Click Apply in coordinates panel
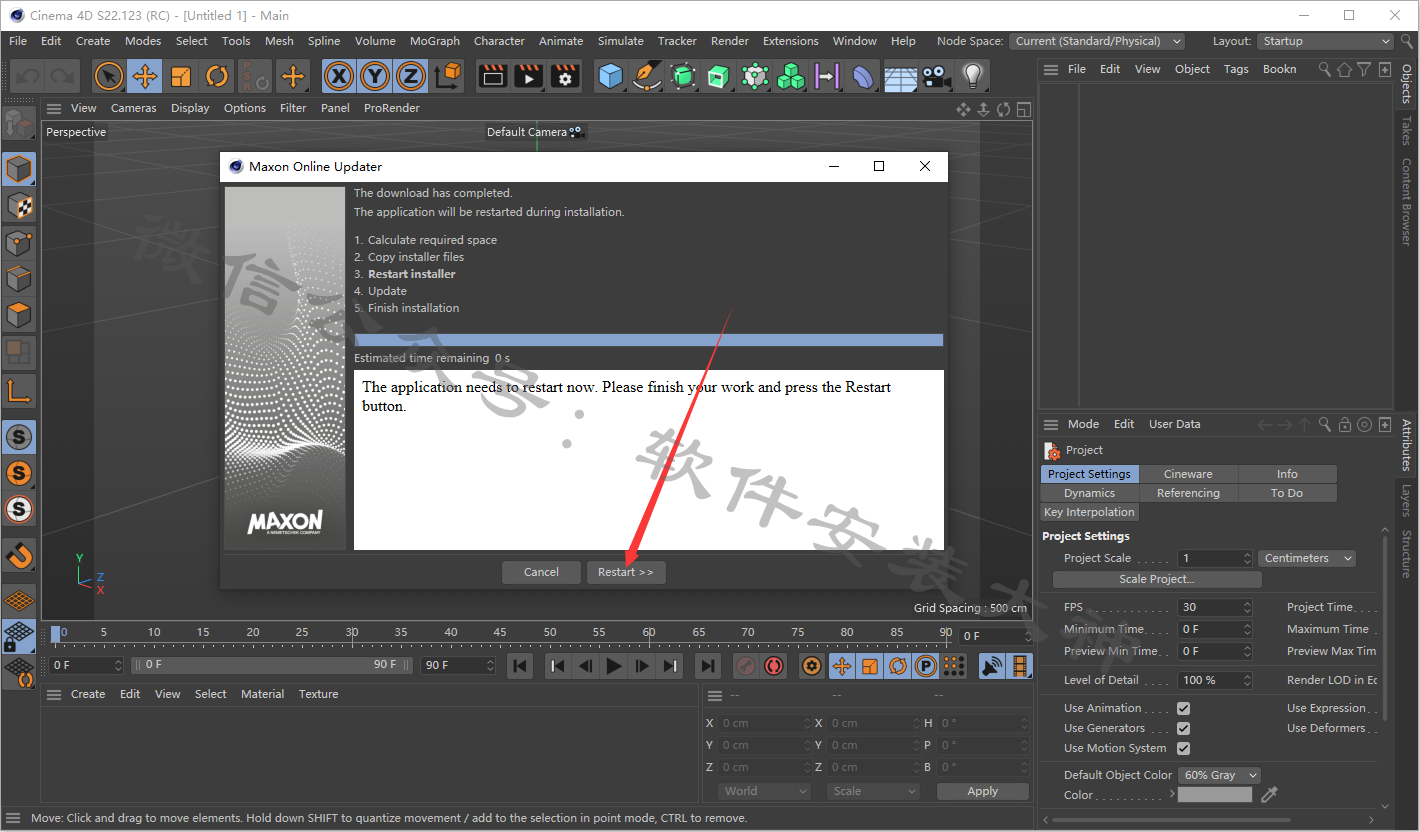Viewport: 1420px width, 832px height. click(x=982, y=791)
